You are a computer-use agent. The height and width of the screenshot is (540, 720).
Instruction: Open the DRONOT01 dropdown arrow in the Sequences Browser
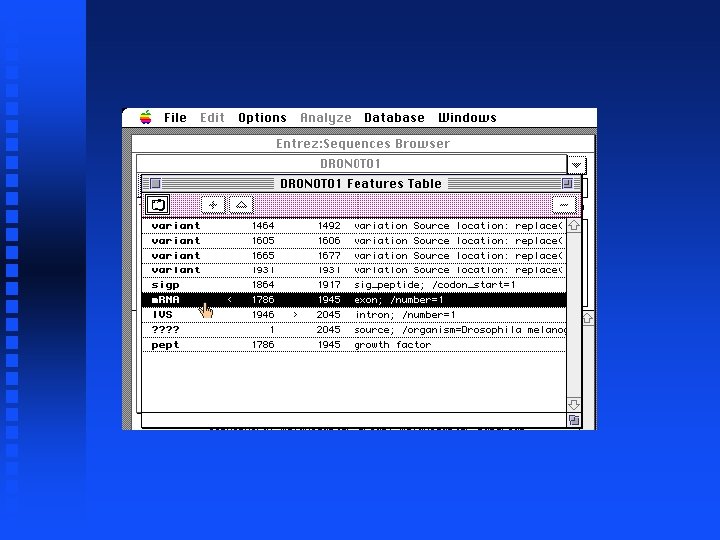[x=576, y=164]
